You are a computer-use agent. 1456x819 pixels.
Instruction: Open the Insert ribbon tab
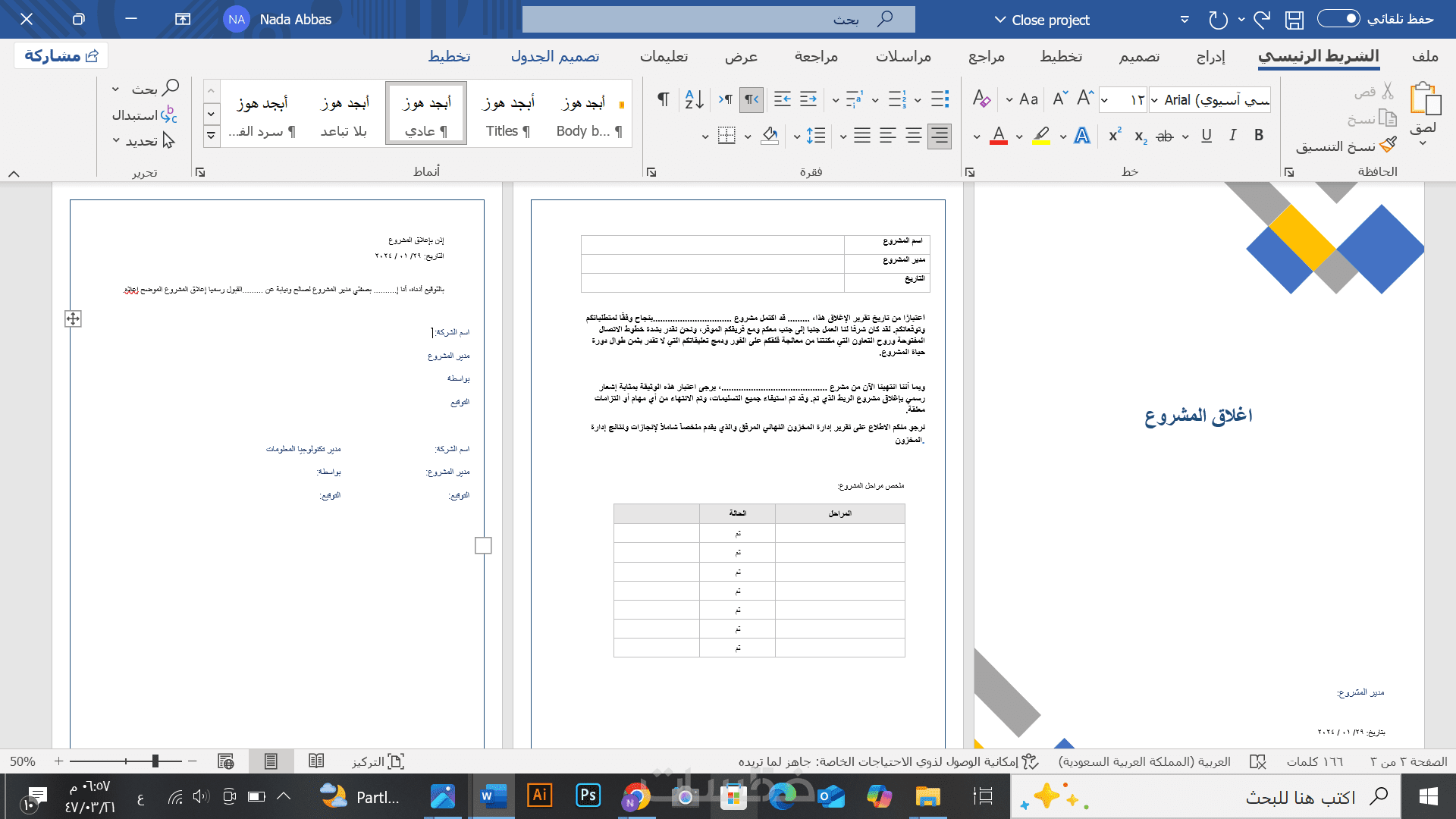click(1210, 57)
